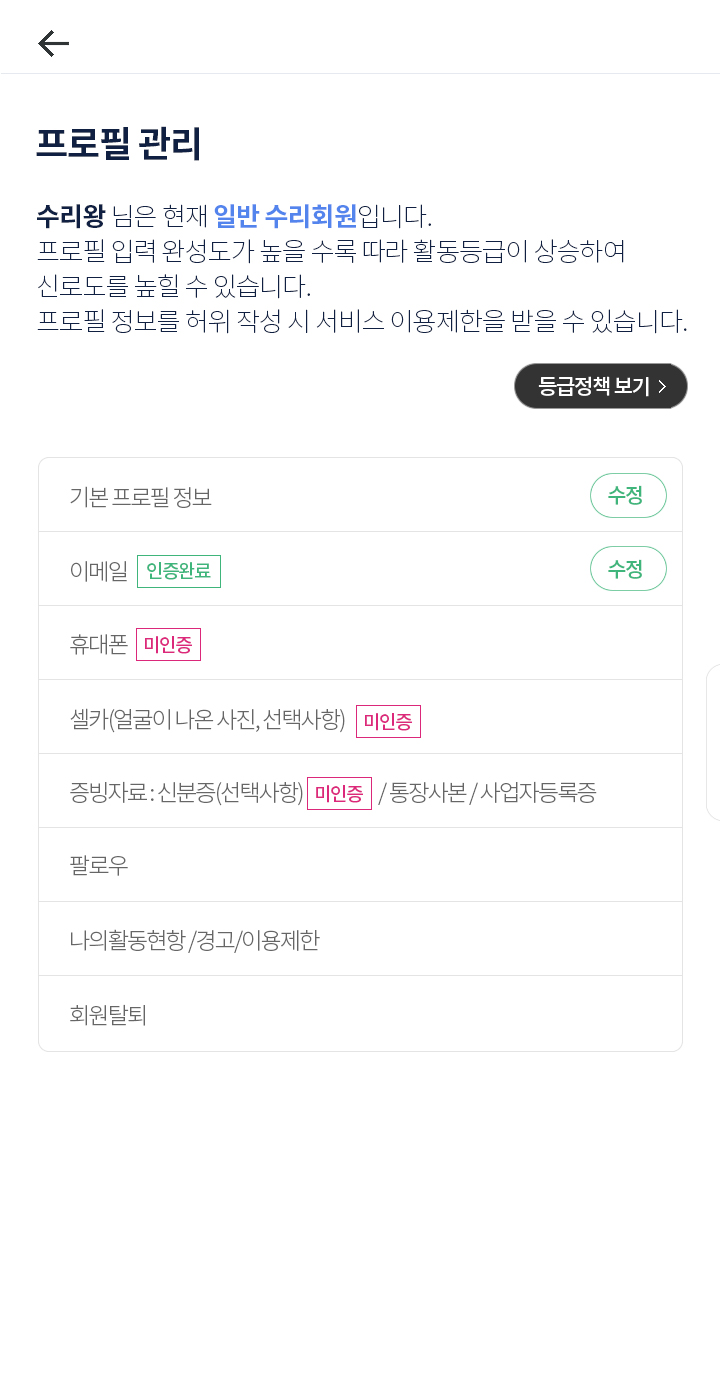Click the blue 일반 수리회원 text

[x=285, y=216]
